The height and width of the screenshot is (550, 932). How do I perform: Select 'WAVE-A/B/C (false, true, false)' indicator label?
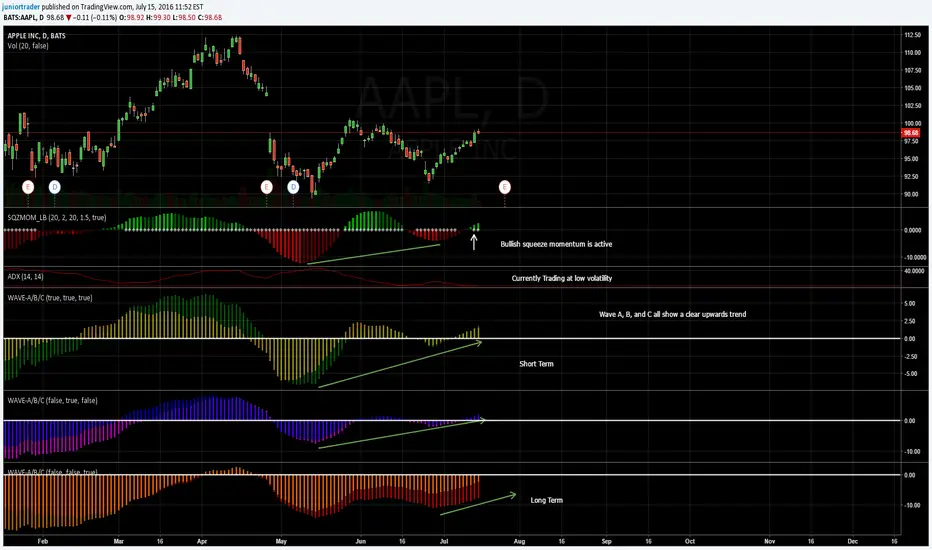pos(52,401)
